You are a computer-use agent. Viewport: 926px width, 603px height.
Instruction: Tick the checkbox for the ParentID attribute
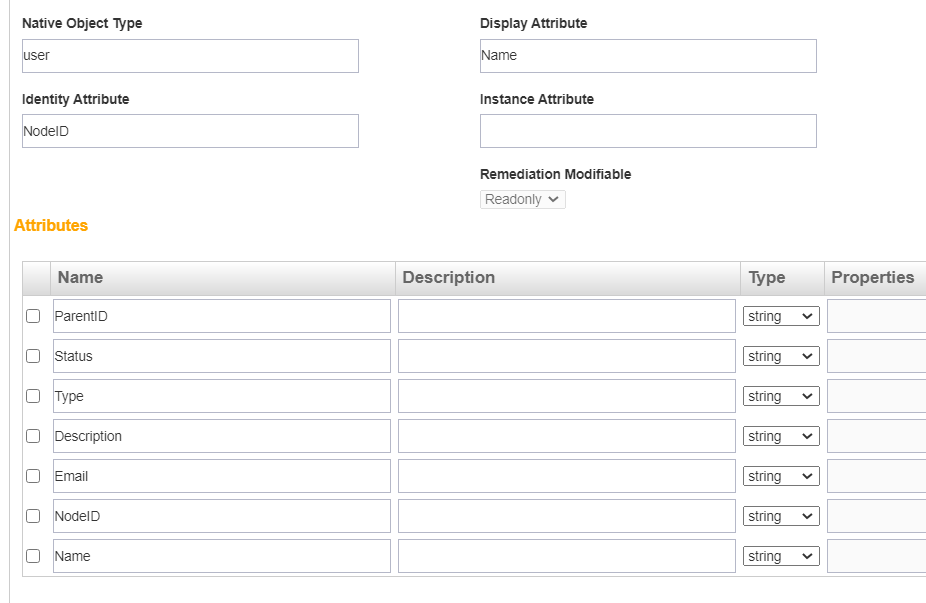click(x=33, y=316)
